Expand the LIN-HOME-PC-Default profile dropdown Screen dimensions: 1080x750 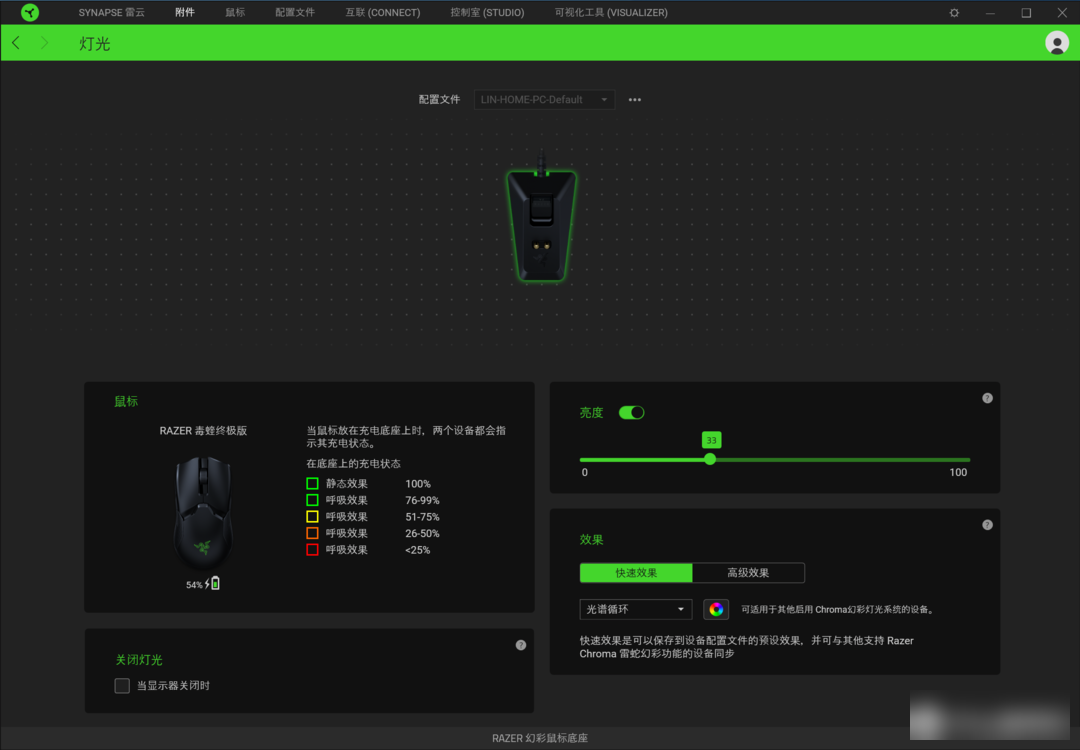(x=544, y=100)
